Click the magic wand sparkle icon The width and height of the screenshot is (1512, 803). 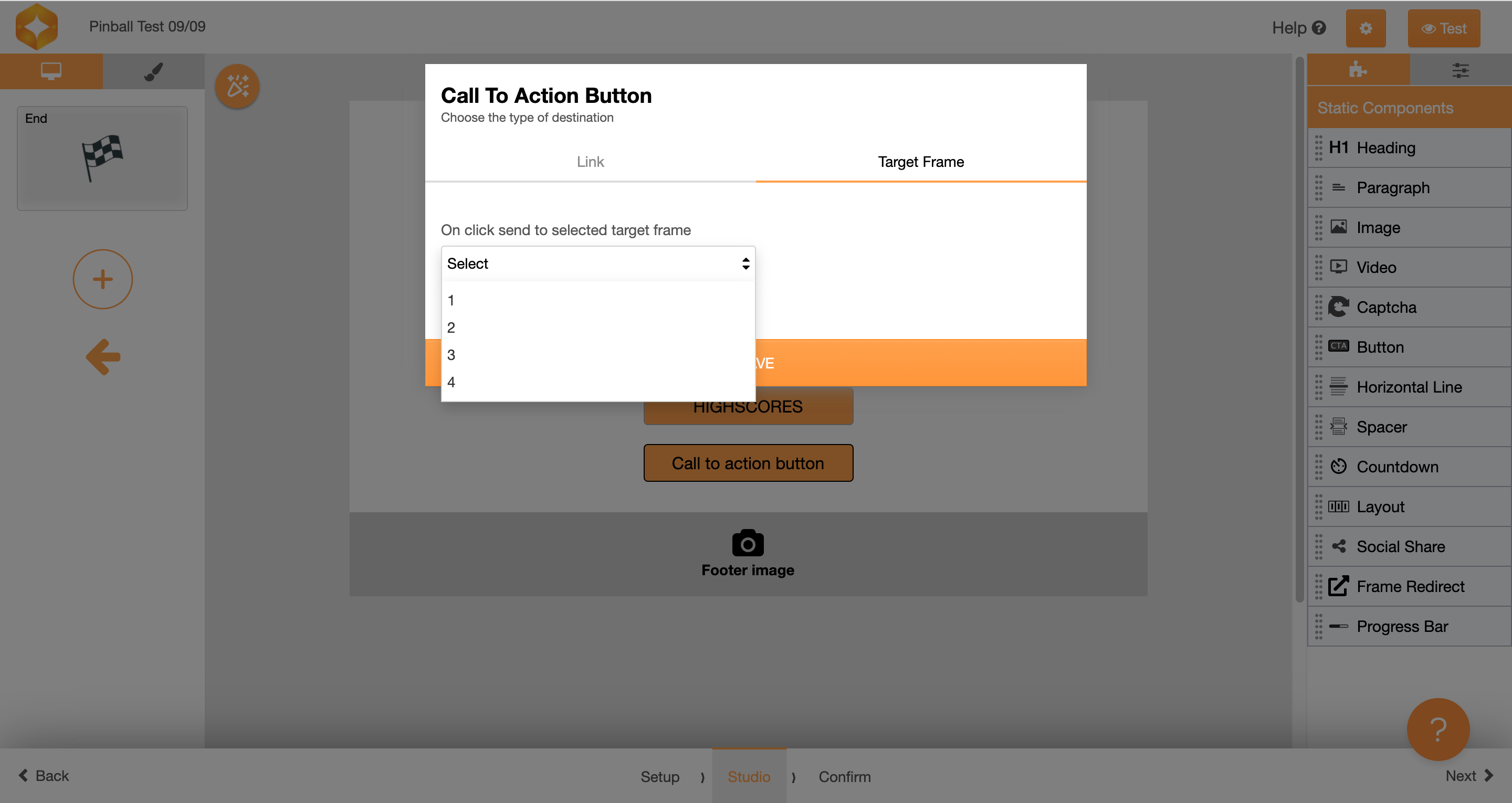click(x=237, y=86)
